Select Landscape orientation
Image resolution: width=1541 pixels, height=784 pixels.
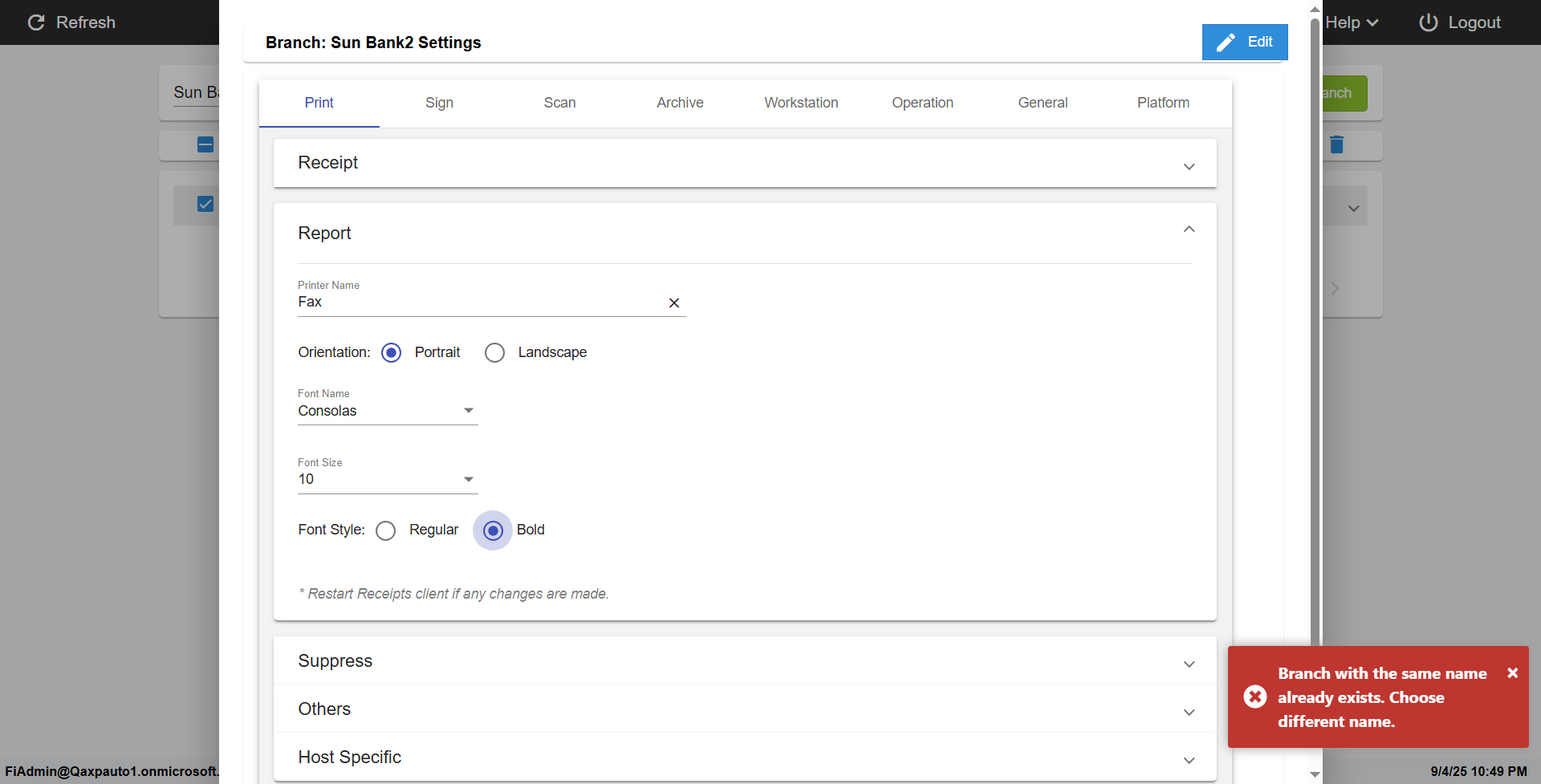494,353
